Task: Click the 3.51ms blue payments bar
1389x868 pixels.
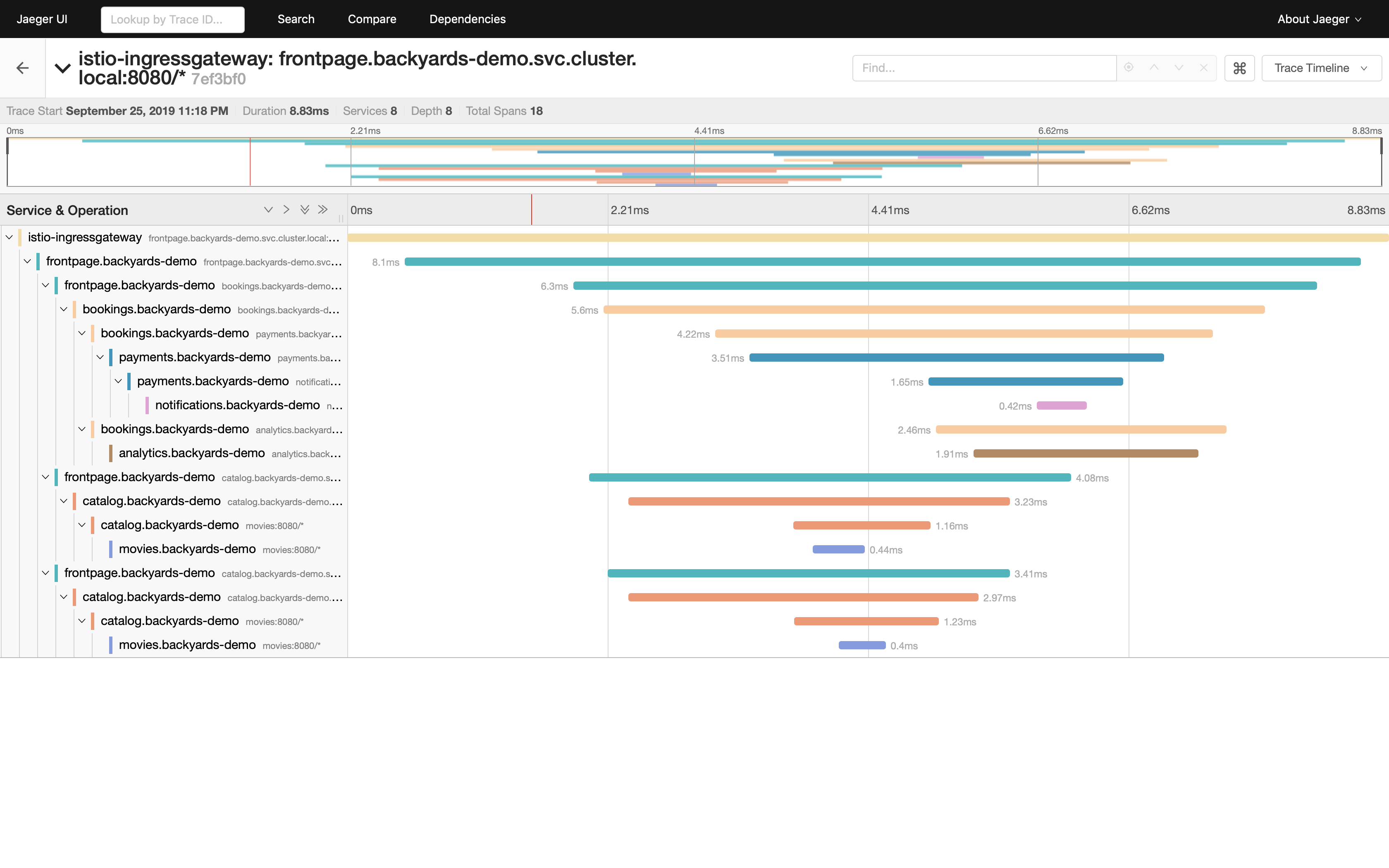Action: 957,358
